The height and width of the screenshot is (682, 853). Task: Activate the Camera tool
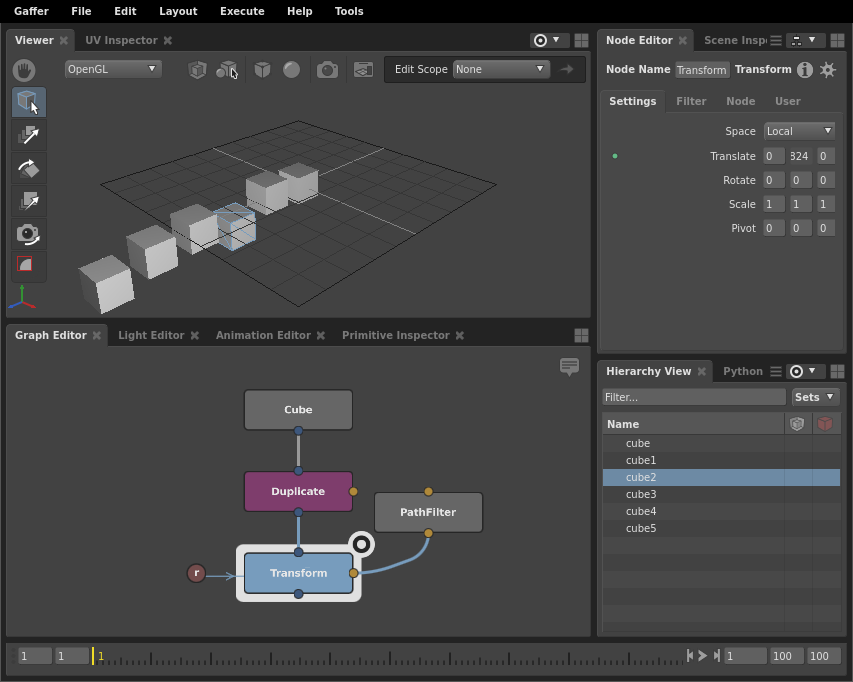point(29,234)
